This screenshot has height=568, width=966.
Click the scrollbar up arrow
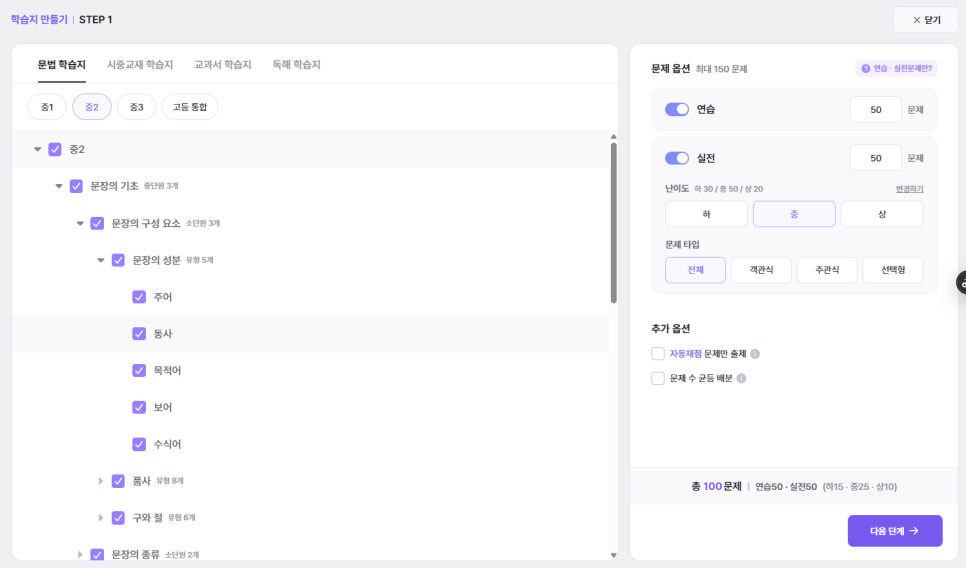(614, 137)
